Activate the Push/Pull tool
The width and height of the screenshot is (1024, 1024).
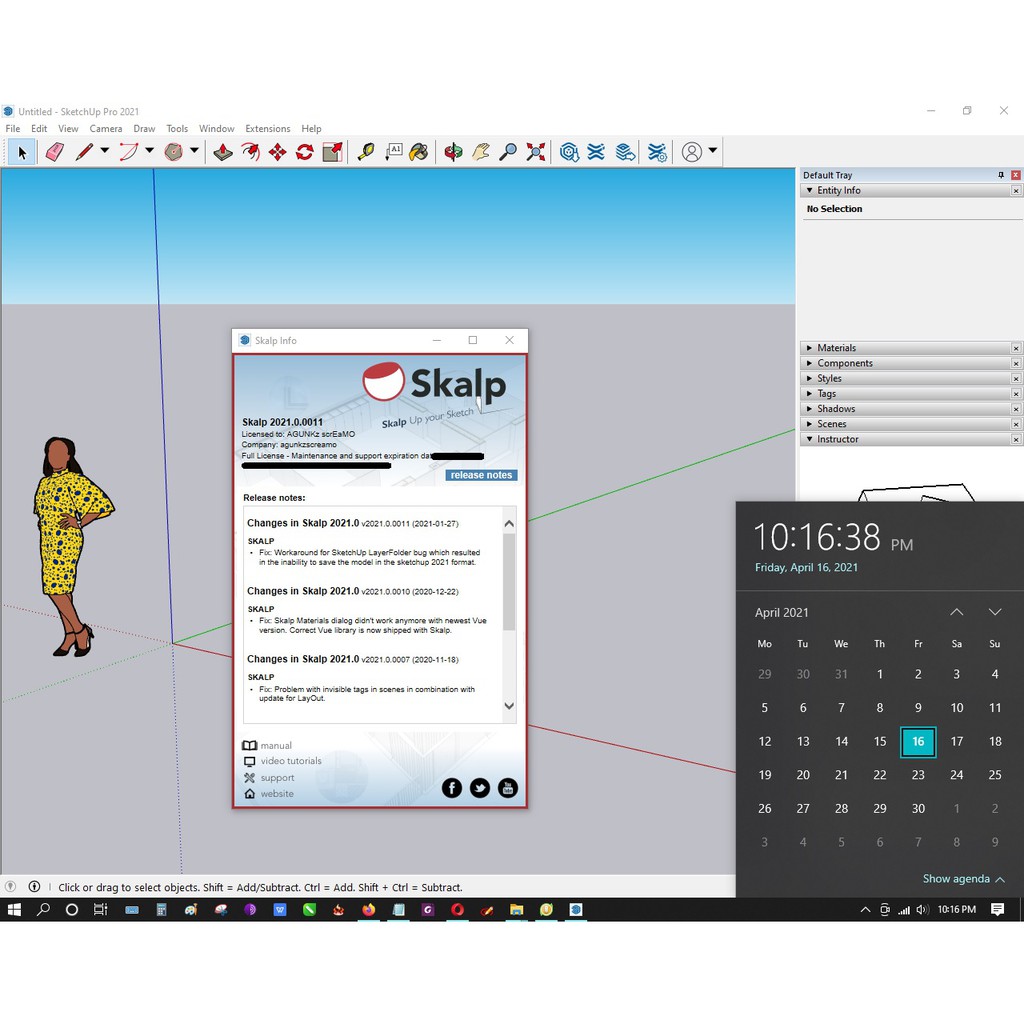(223, 151)
